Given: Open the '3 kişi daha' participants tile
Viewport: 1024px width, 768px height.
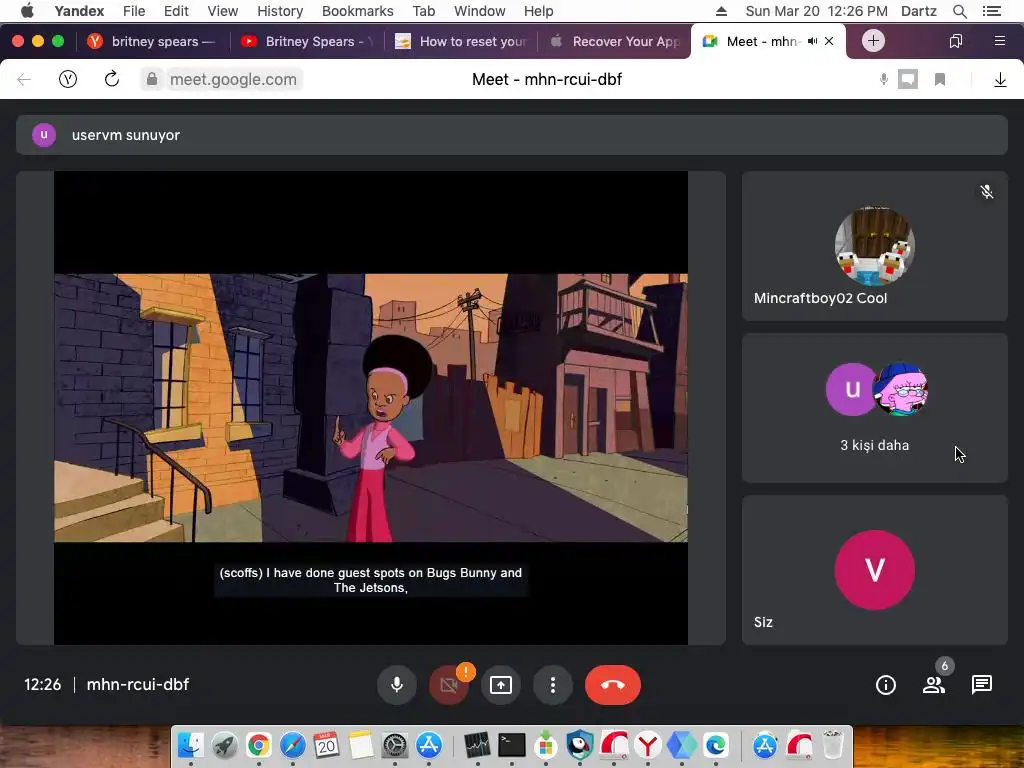Looking at the screenshot, I should point(874,408).
